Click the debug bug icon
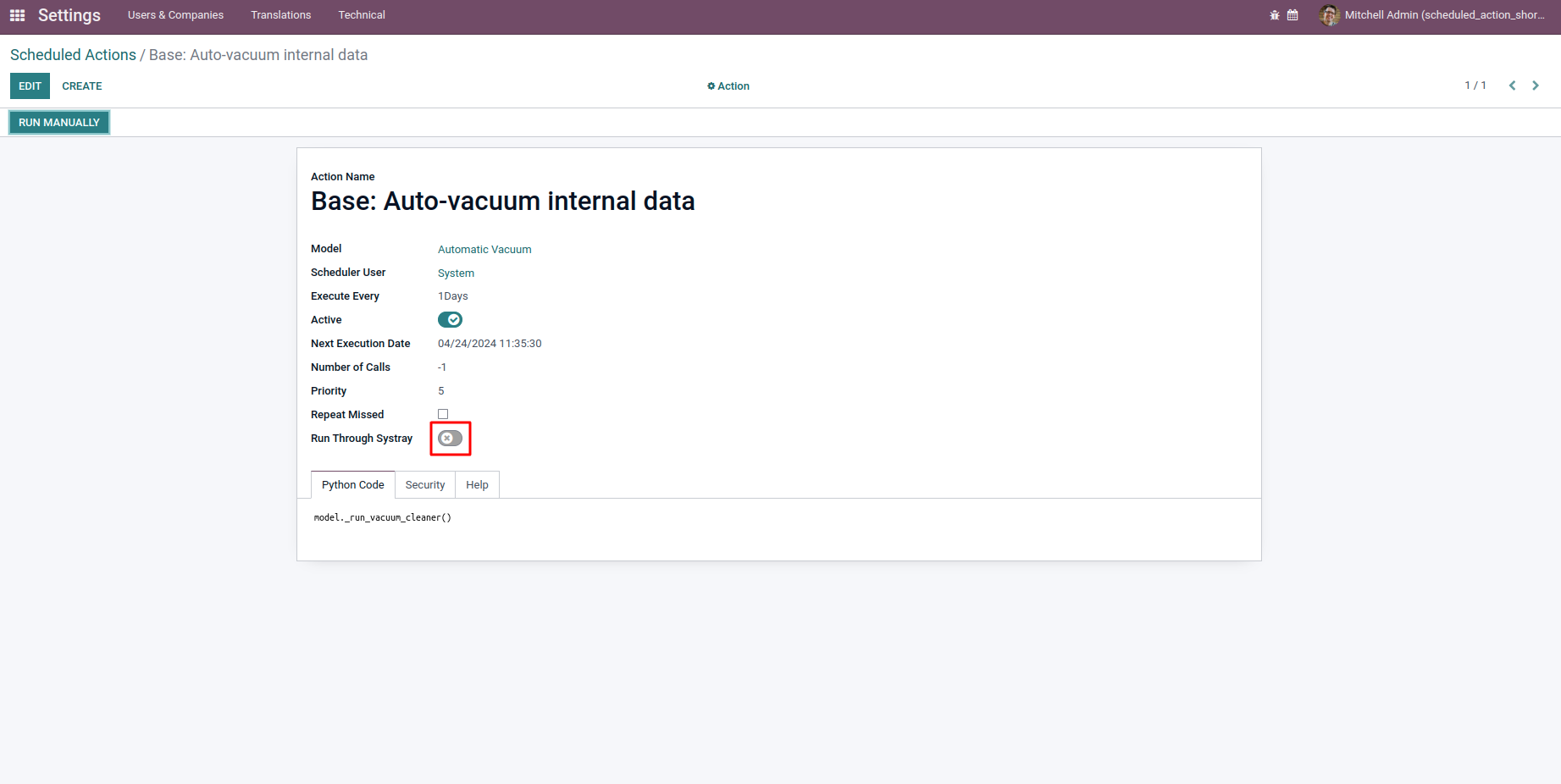The width and height of the screenshot is (1561, 784). [1275, 15]
